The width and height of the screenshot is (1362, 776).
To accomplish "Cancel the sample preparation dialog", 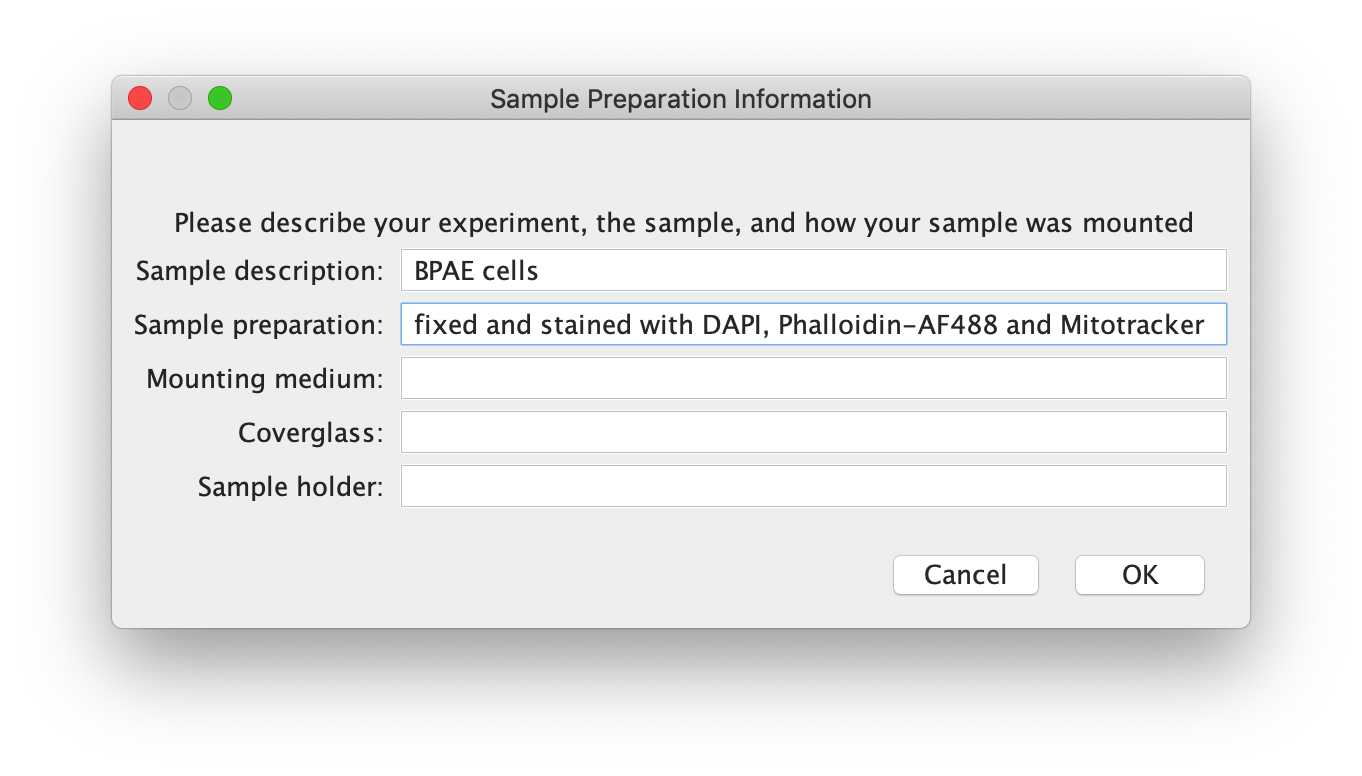I will pos(966,575).
